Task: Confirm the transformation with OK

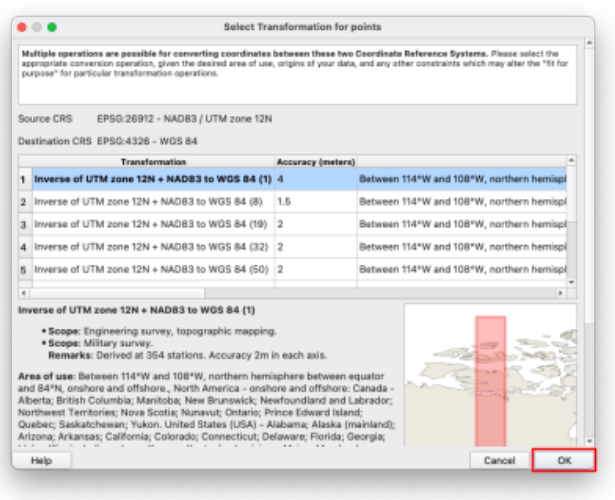Action: pos(564,460)
